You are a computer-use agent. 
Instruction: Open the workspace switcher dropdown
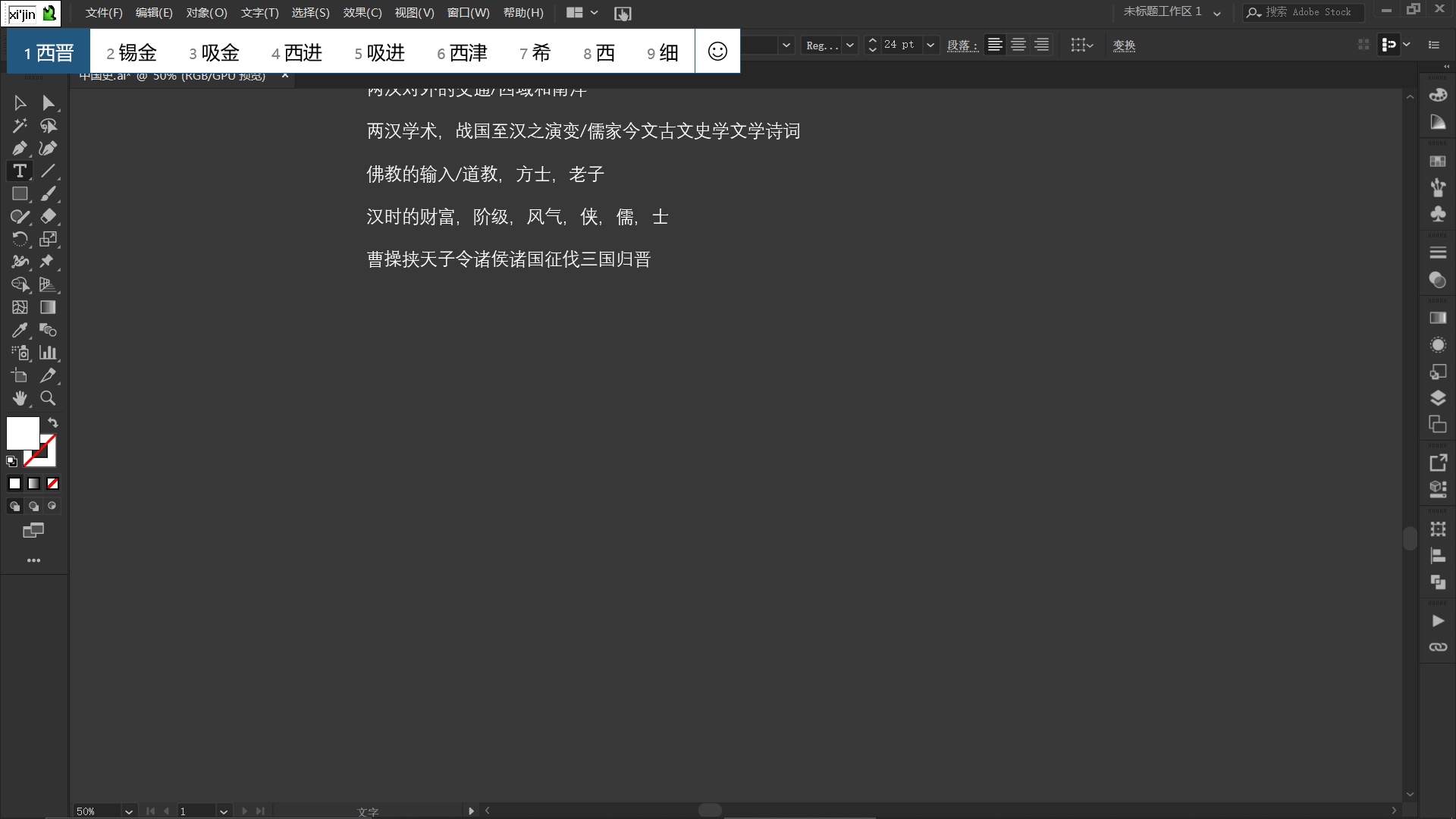pyautogui.click(x=1216, y=13)
